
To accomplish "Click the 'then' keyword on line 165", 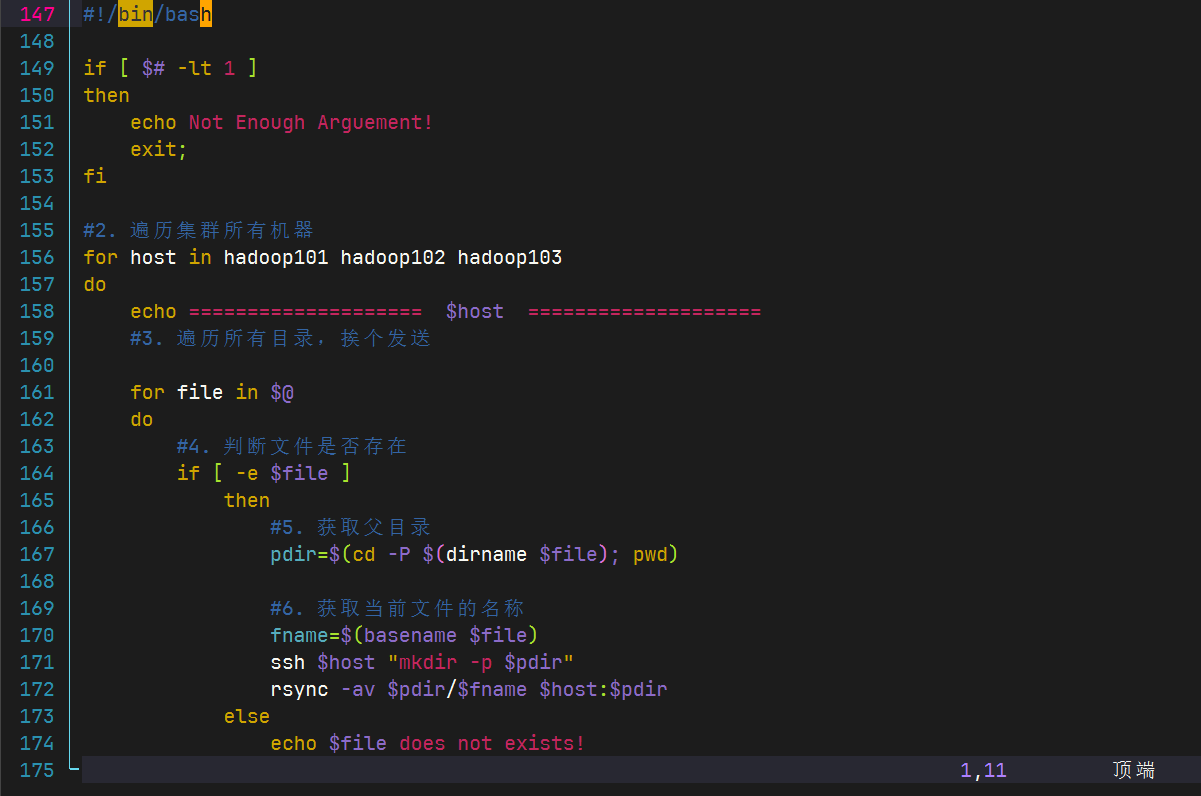I will pyautogui.click(x=247, y=500).
